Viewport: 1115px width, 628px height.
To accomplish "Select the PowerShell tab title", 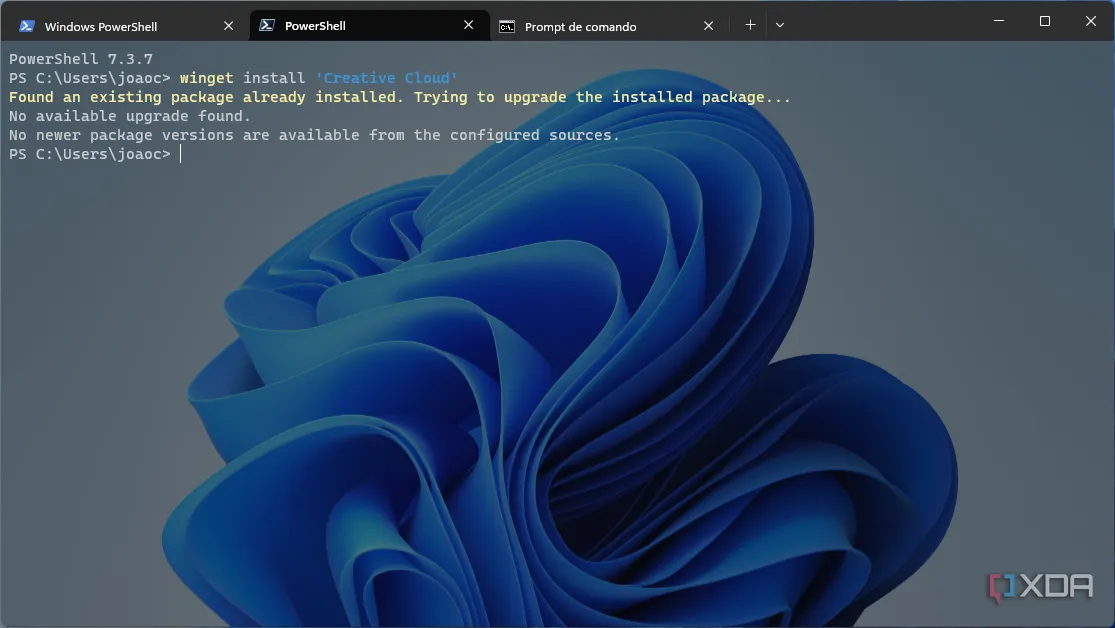I will (x=315, y=26).
